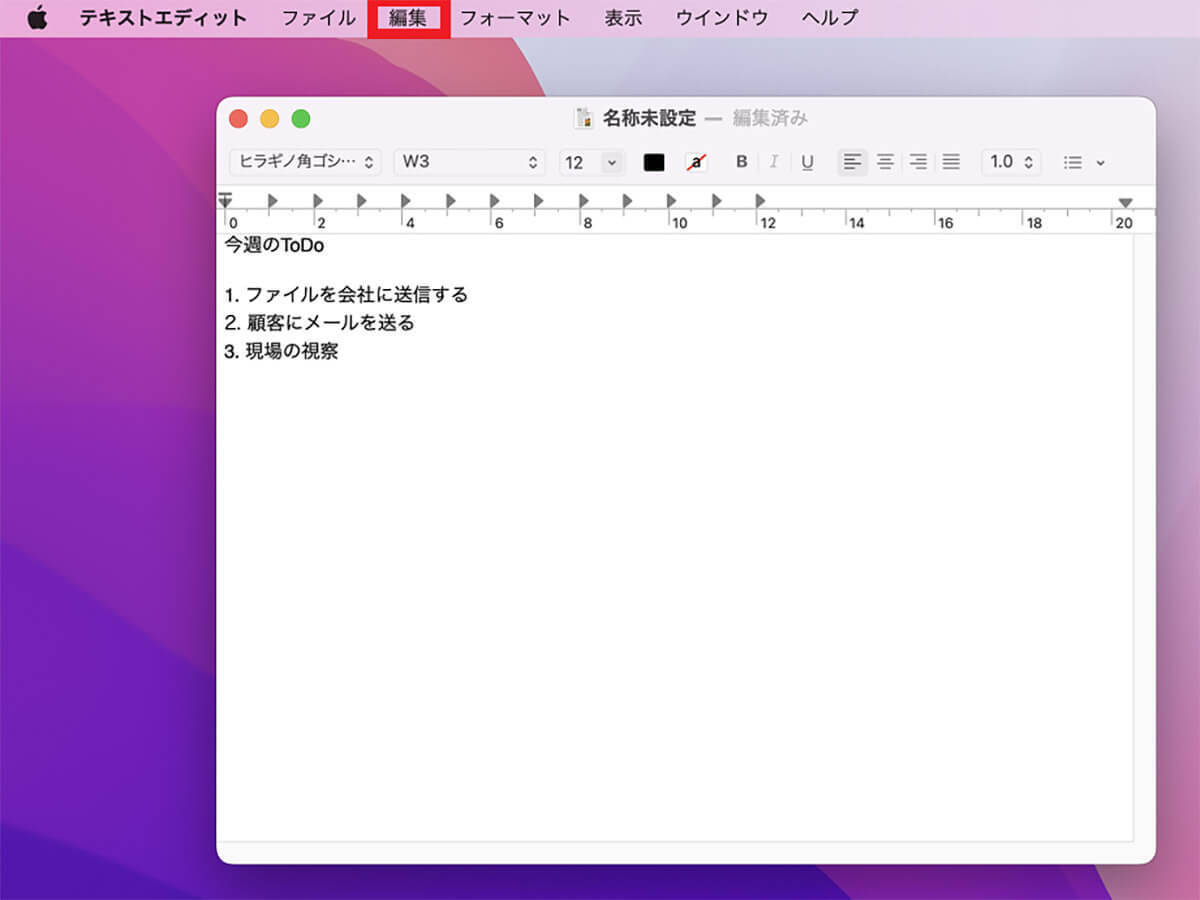Open the 編集 menu
The width and height of the screenshot is (1200, 900).
click(x=408, y=18)
